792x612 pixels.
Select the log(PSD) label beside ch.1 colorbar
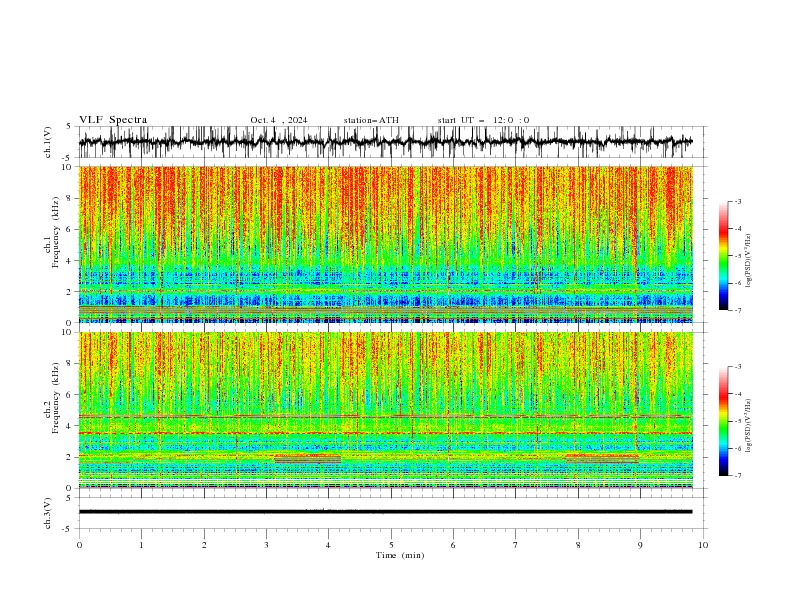coord(749,261)
